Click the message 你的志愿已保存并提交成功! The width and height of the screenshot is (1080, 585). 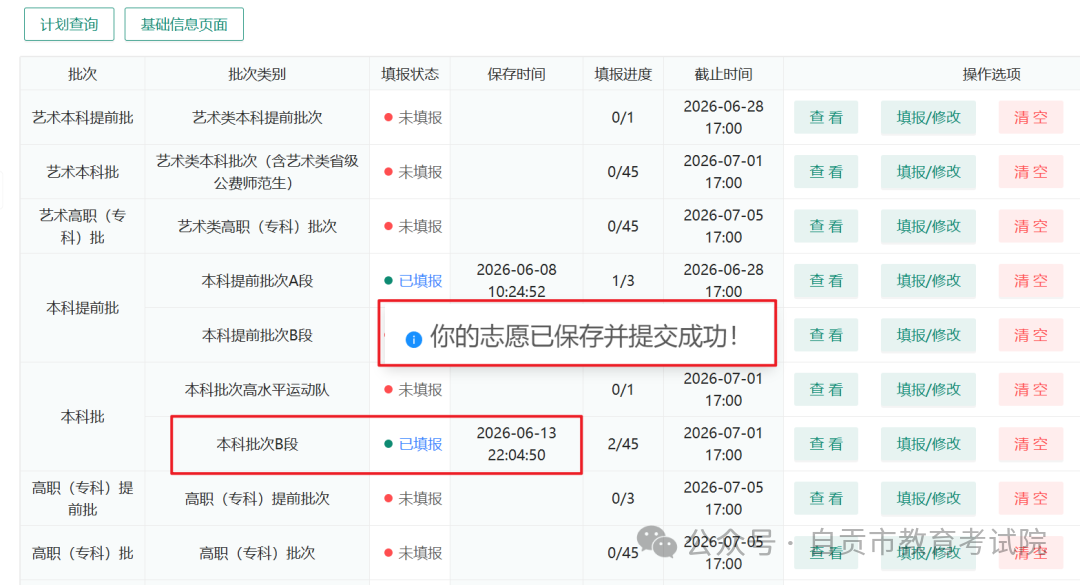pyautogui.click(x=584, y=336)
